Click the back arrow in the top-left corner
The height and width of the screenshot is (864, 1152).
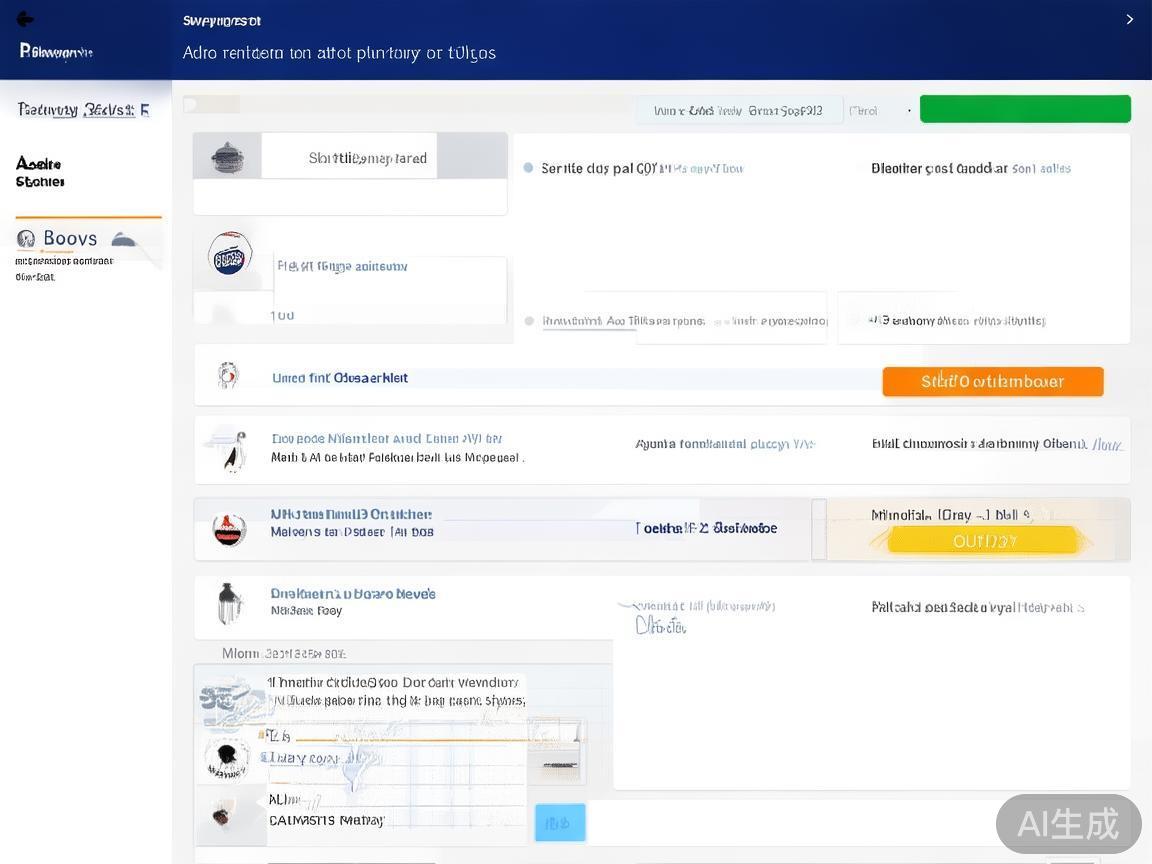pyautogui.click(x=25, y=19)
